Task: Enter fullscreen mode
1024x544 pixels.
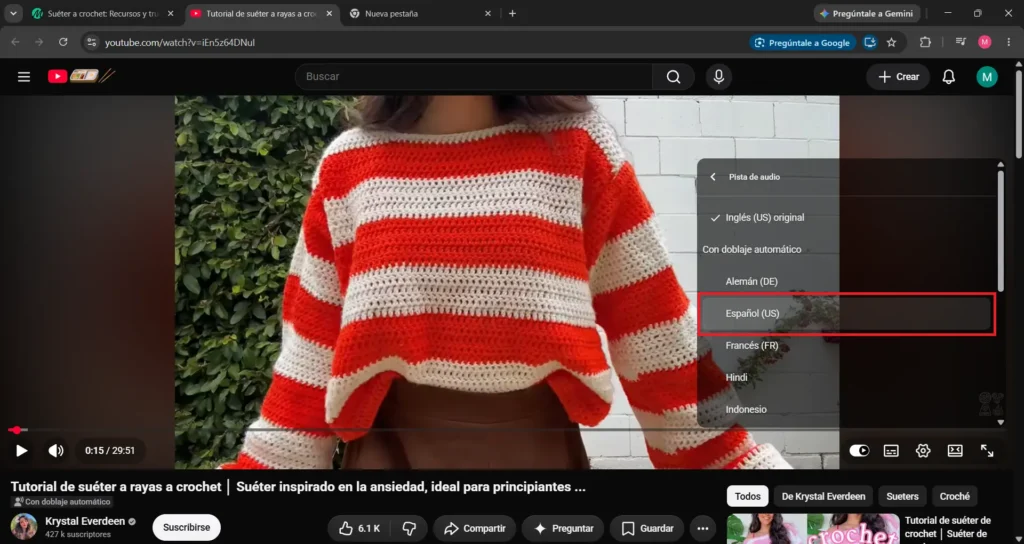Action: tap(987, 451)
